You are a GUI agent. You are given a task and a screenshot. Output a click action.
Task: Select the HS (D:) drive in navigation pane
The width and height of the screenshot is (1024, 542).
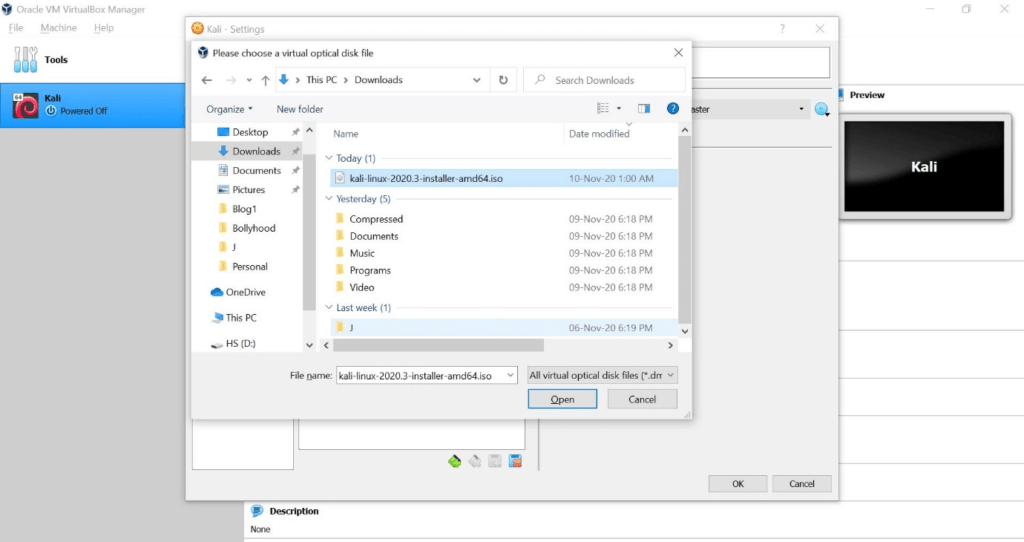(240, 343)
